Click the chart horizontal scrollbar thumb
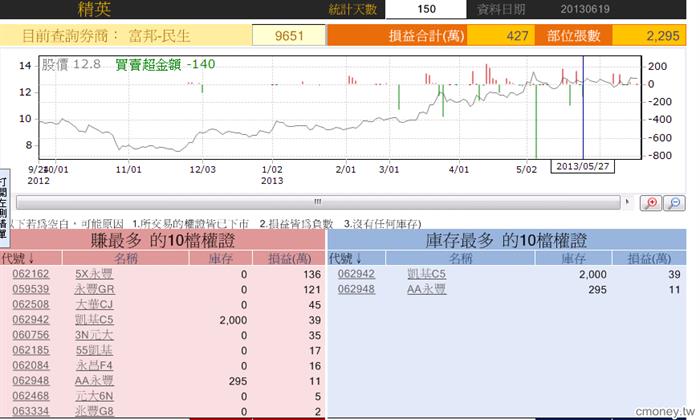Image resolution: width=700 pixels, height=420 pixels. pyautogui.click(x=318, y=202)
